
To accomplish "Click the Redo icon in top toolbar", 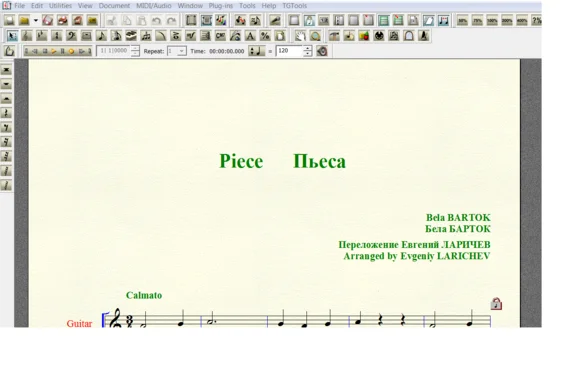I will pos(171,20).
